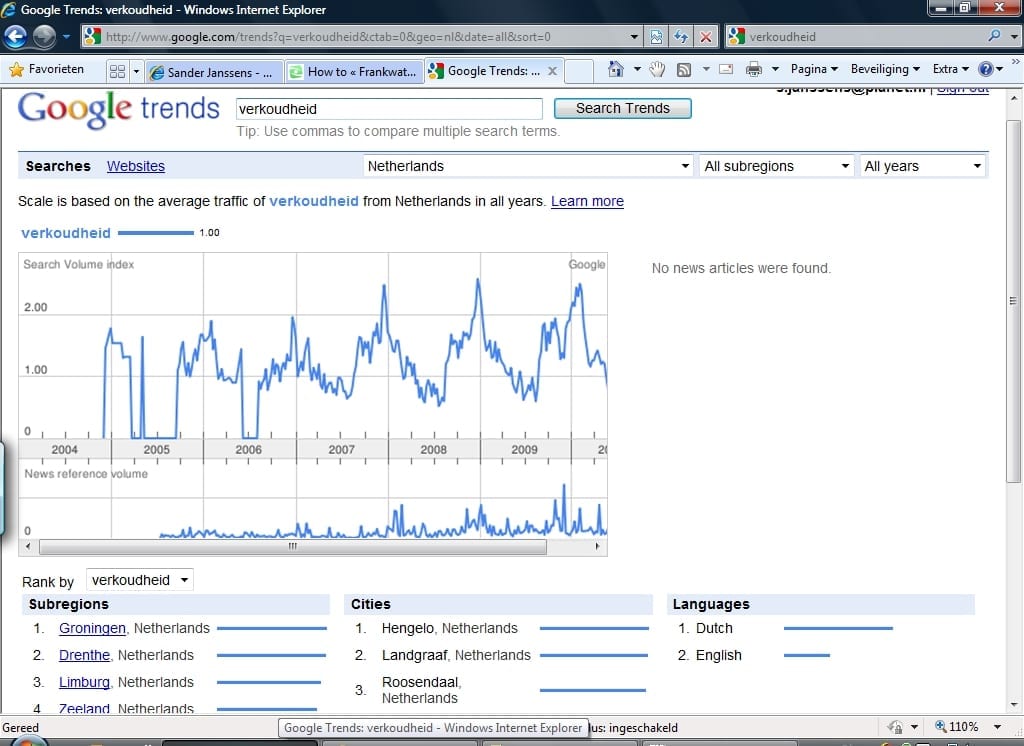Open the Learn more link
This screenshot has width=1024, height=746.
click(x=587, y=201)
